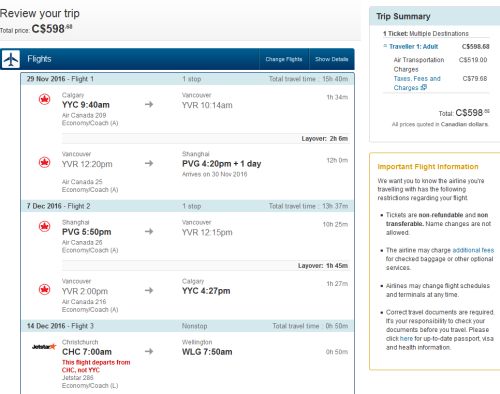Click the external-link icon beside Taxes, Fees and Charges
This screenshot has height=394, width=500.
[424, 87]
